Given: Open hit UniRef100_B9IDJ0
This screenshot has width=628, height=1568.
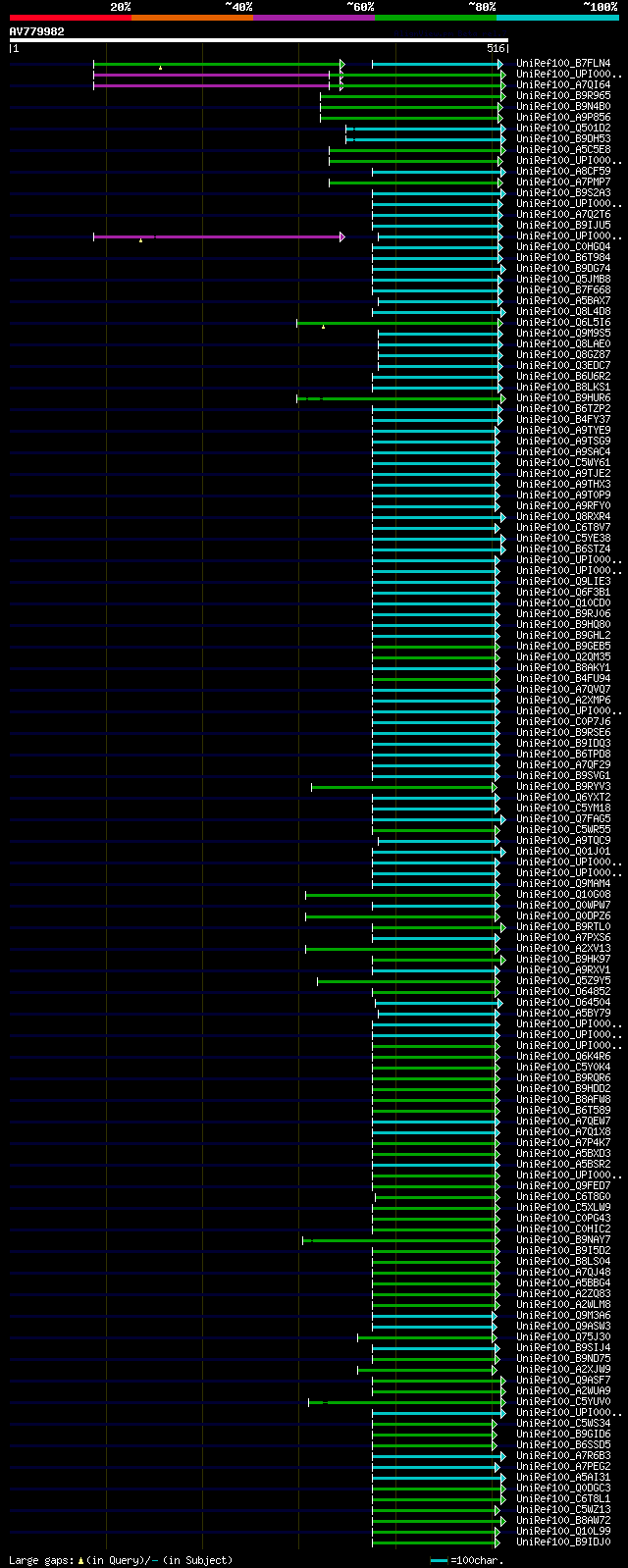Looking at the screenshot, I should tap(563, 1542).
